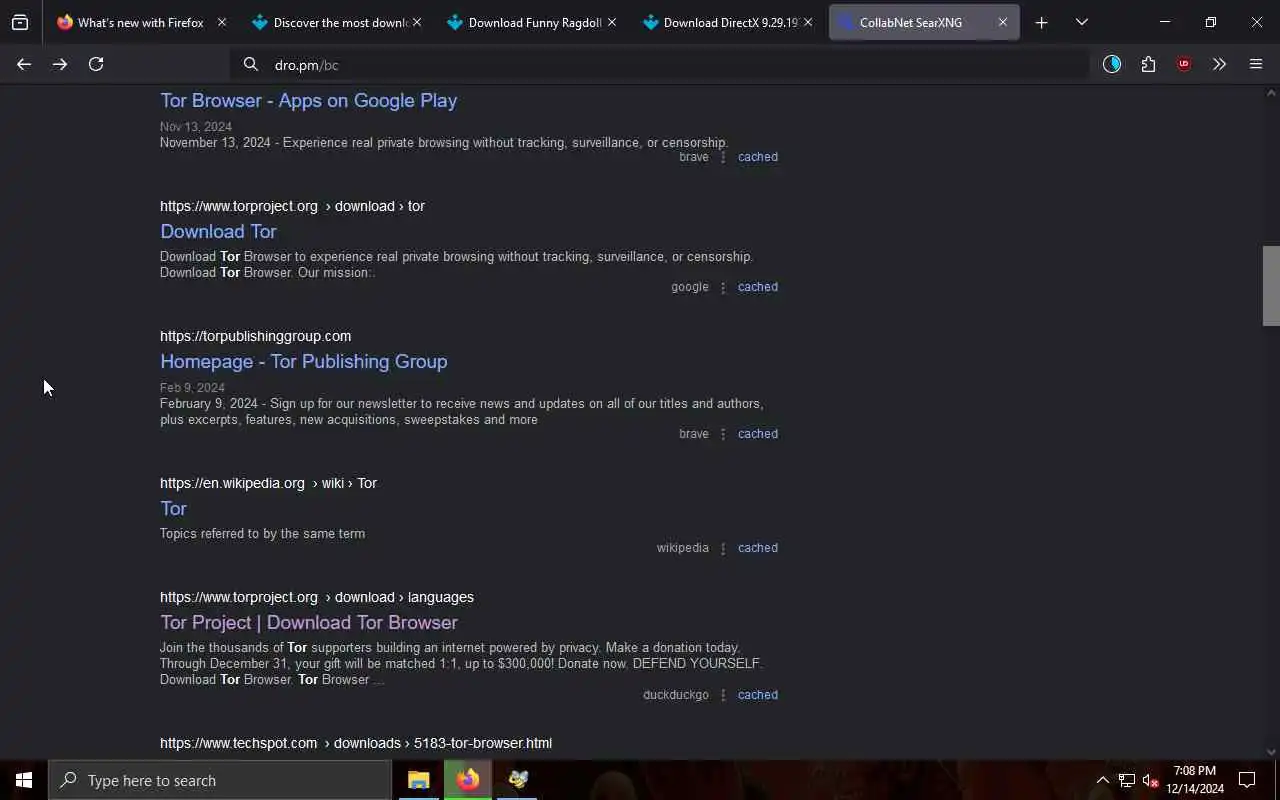The width and height of the screenshot is (1280, 800).
Task: Close the Download Funny Ragdoll tab
Action: pos(612,22)
